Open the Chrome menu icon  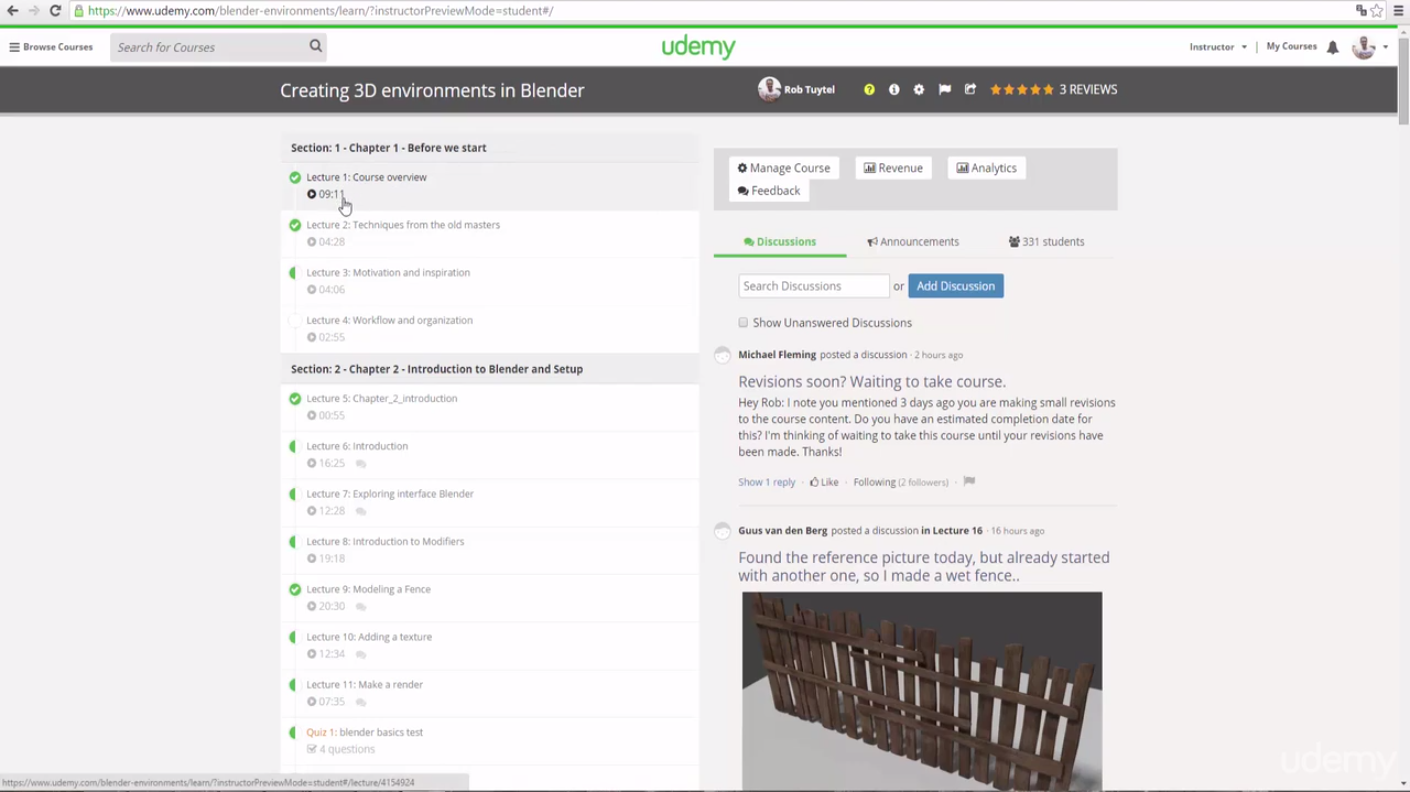tap(1398, 11)
